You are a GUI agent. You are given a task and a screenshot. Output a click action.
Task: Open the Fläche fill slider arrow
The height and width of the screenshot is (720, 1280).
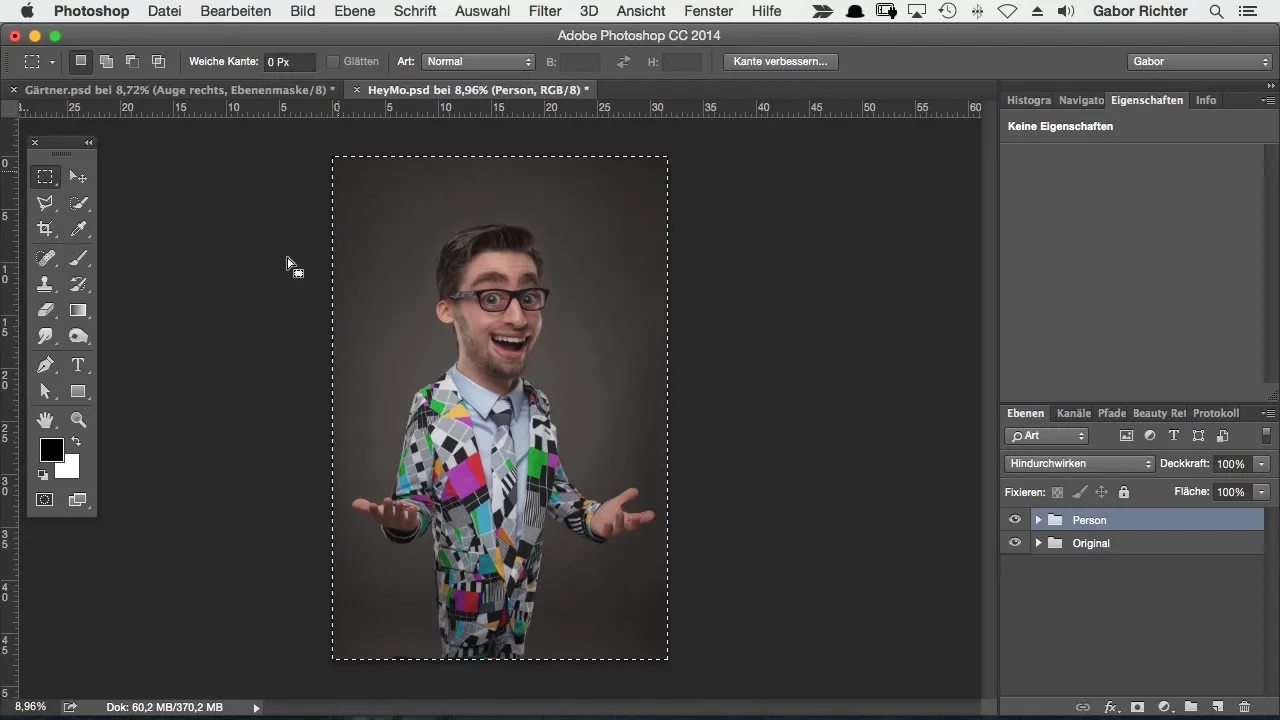pos(1262,492)
